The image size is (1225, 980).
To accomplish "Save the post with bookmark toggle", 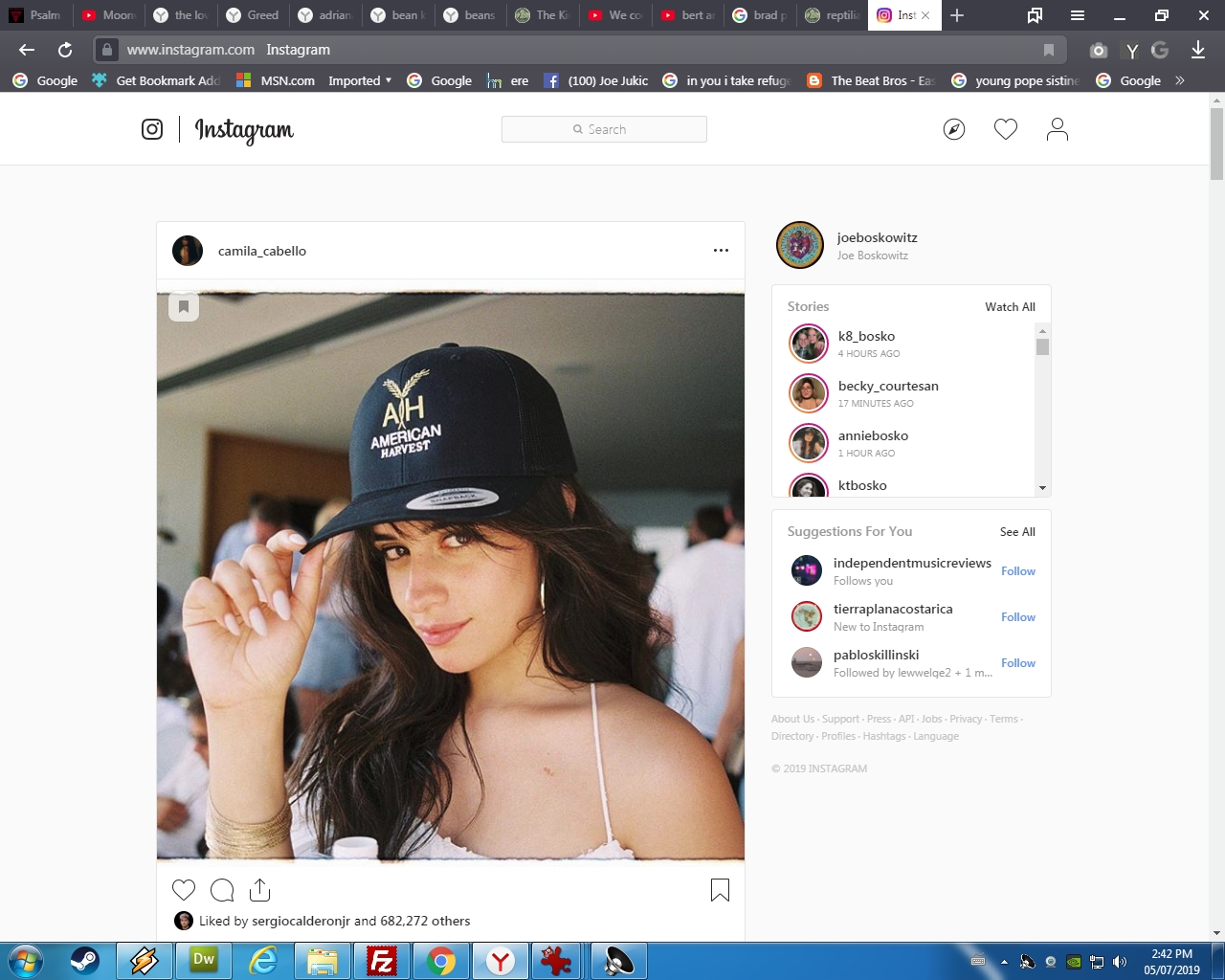I will (720, 890).
